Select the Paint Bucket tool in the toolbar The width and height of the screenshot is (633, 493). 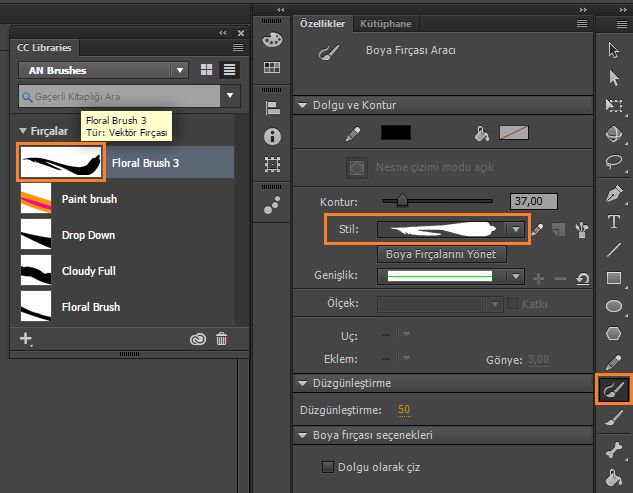click(614, 478)
